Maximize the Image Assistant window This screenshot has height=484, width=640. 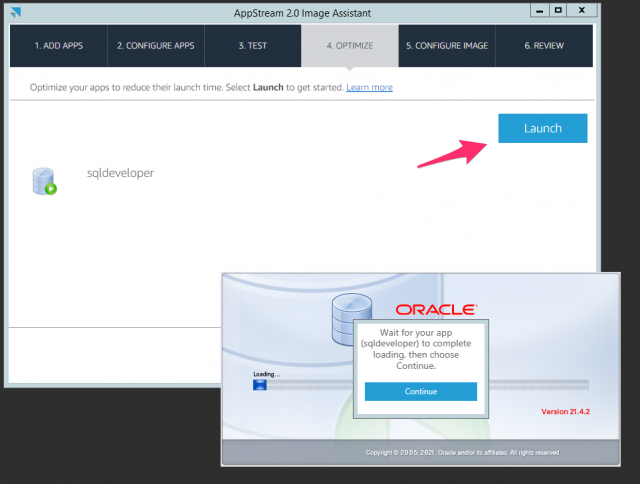pos(558,10)
